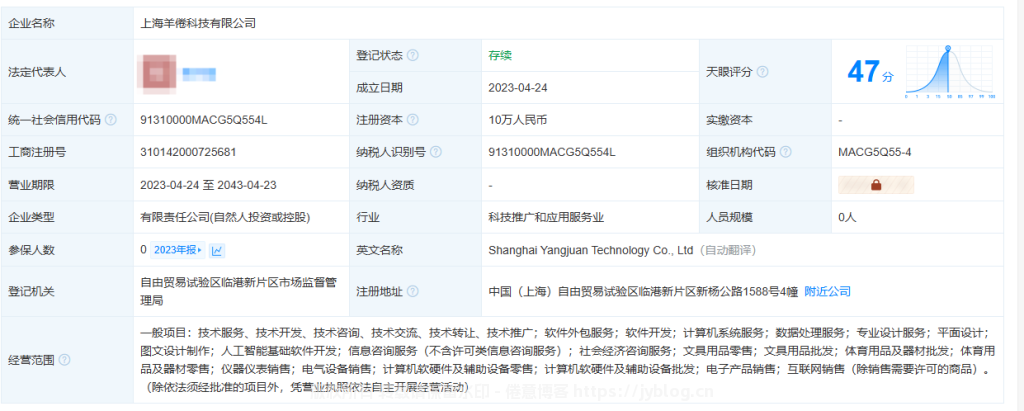Show the help tooltip for 经营范围
1024x411 pixels.
pos(64,359)
